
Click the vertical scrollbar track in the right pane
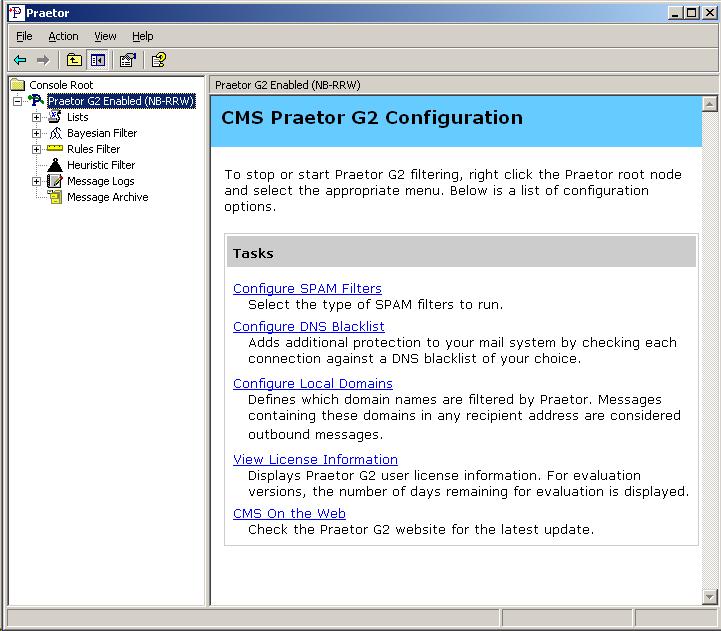pos(710,350)
